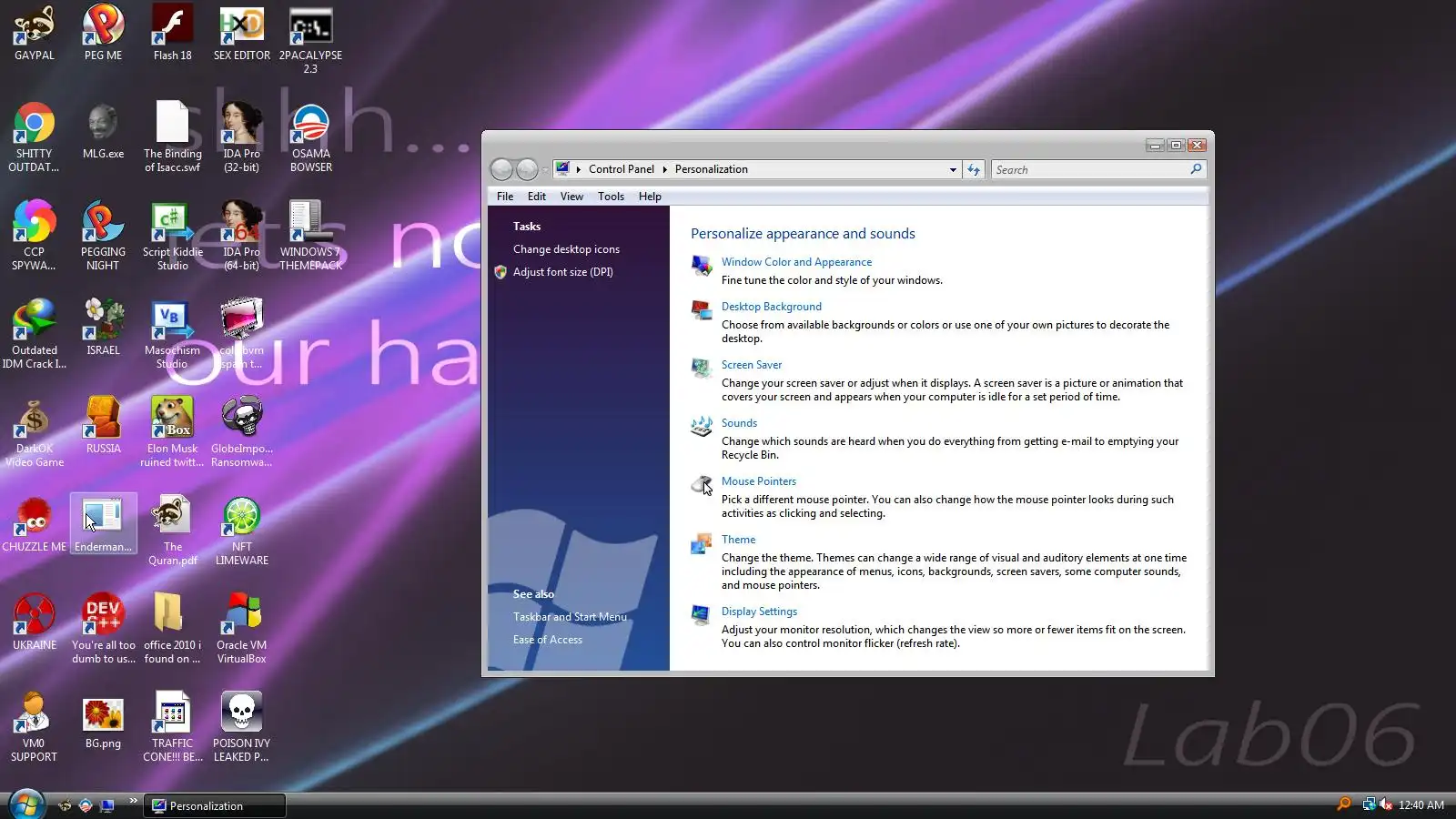Click the Mouse Pointers icon
Image resolution: width=1456 pixels, height=819 pixels.
[701, 484]
